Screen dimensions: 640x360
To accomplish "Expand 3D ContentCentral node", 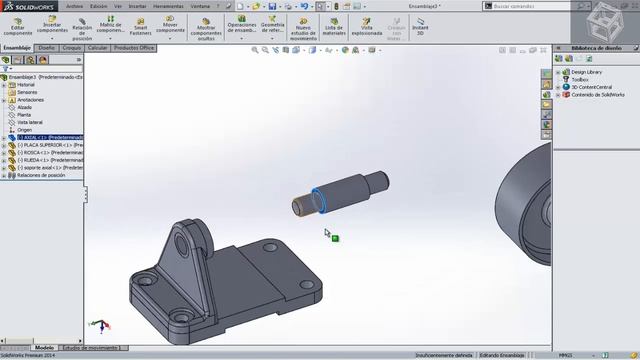I will coord(558,87).
